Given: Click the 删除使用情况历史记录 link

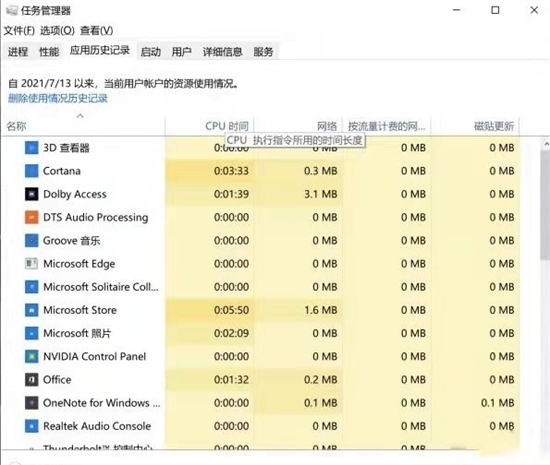Looking at the screenshot, I should 58,98.
